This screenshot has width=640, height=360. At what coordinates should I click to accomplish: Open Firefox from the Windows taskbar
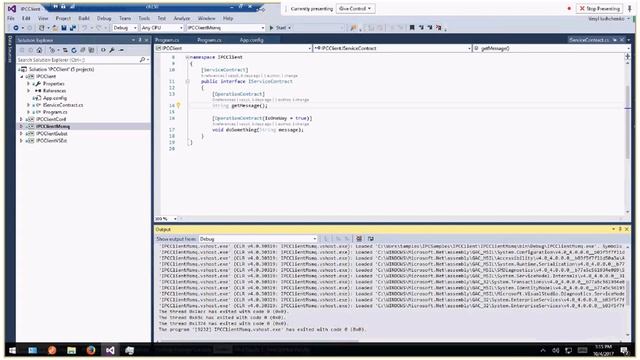[x=91, y=350]
